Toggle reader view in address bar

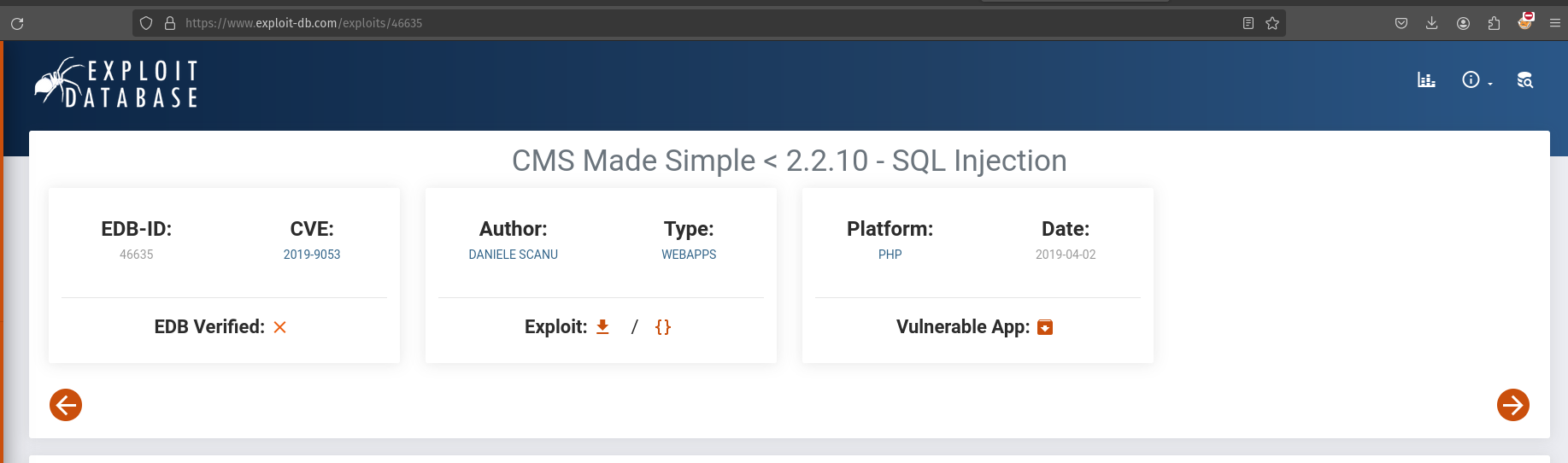(1248, 23)
